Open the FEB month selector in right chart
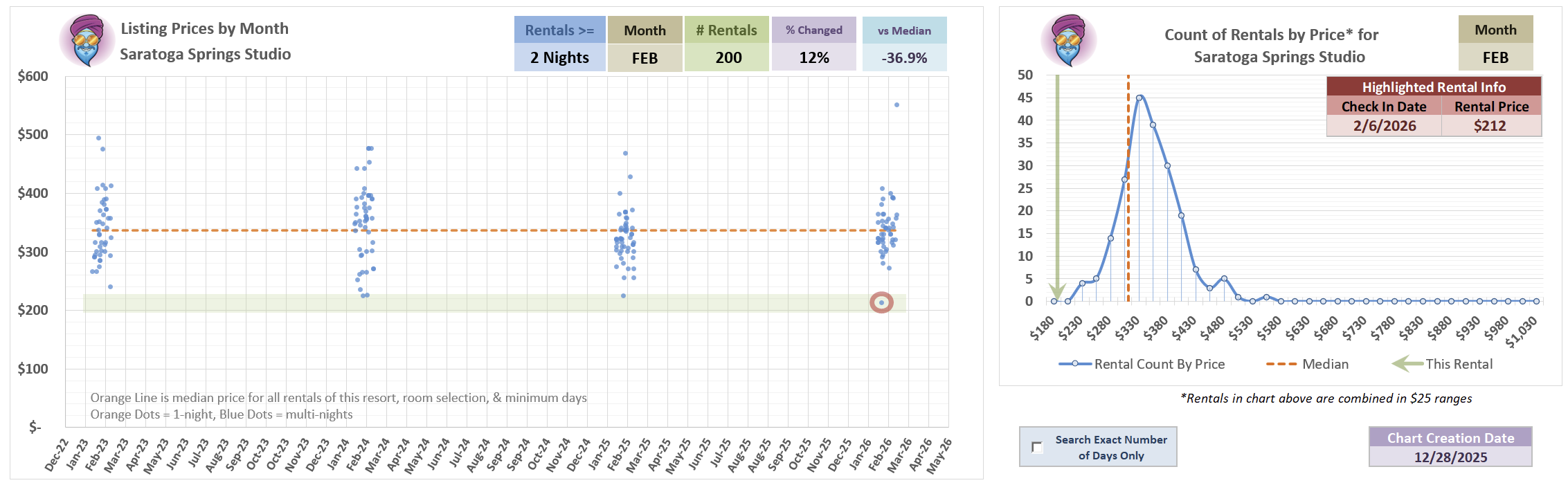This screenshot has height=485, width=1568. pyautogui.click(x=1495, y=58)
